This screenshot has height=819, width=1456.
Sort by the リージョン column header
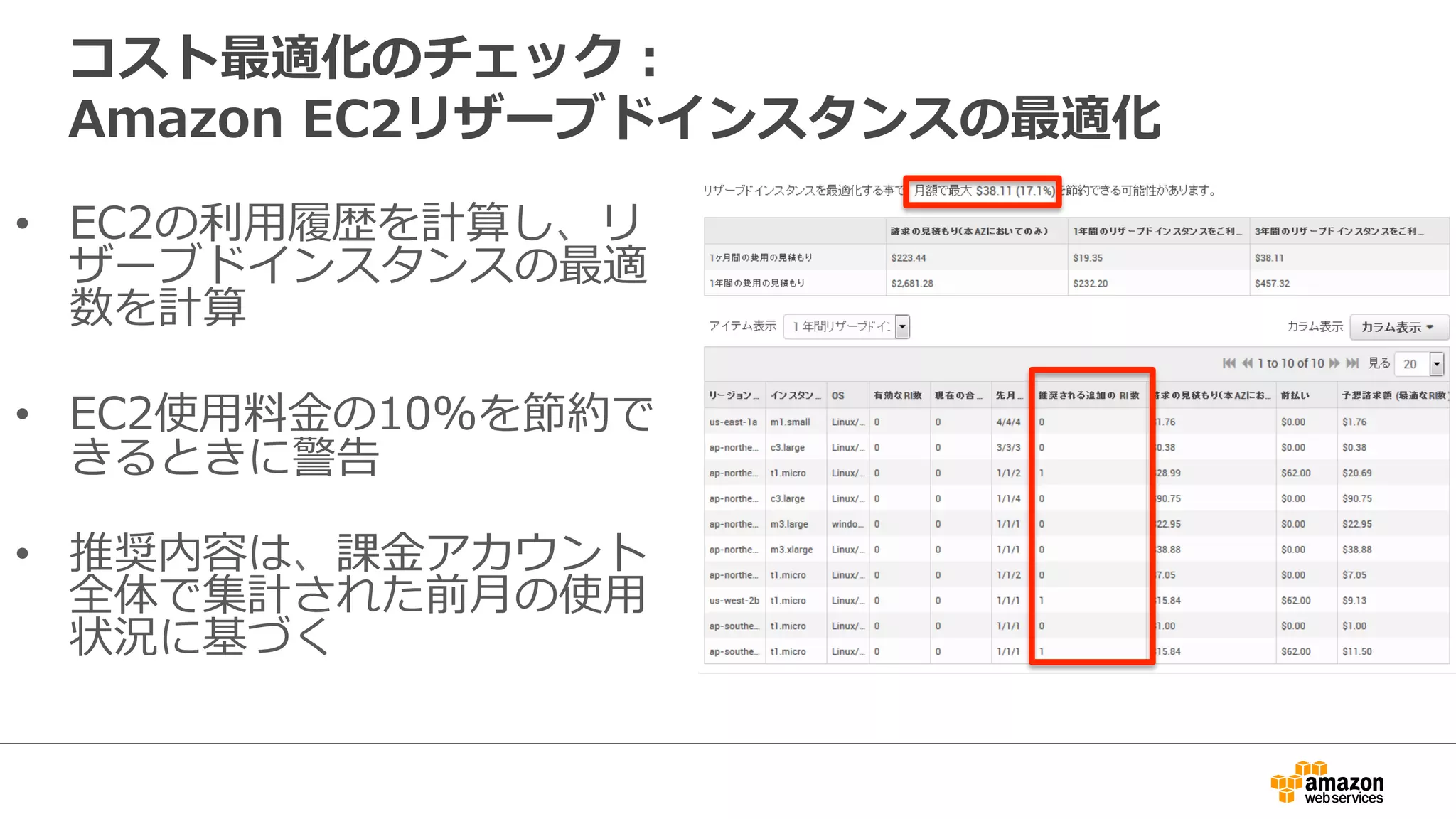pos(734,395)
